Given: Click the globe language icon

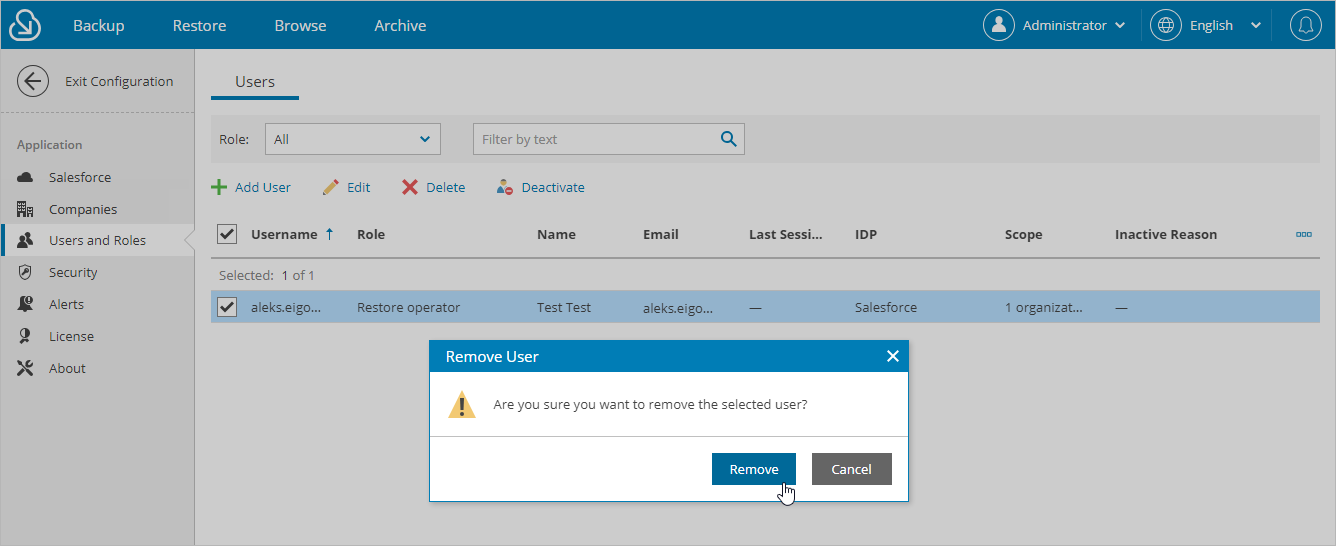Looking at the screenshot, I should tap(1166, 25).
